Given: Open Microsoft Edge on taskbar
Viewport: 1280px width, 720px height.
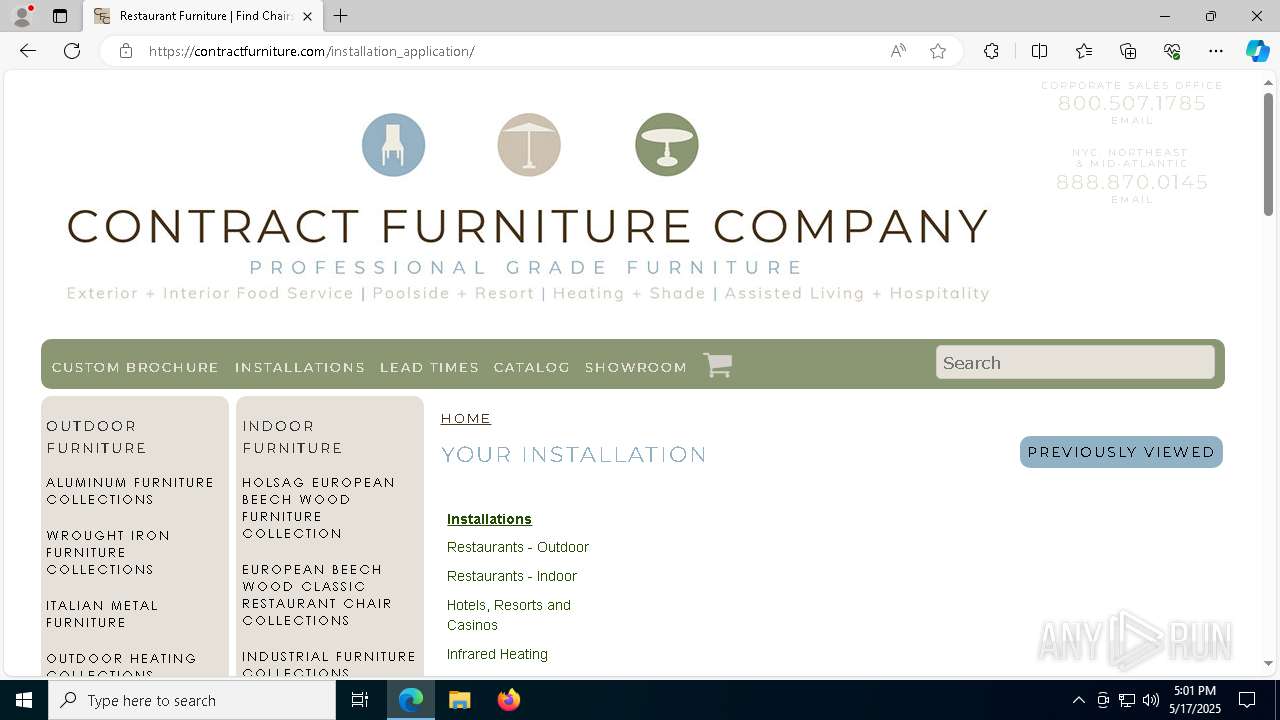Looking at the screenshot, I should tap(411, 700).
